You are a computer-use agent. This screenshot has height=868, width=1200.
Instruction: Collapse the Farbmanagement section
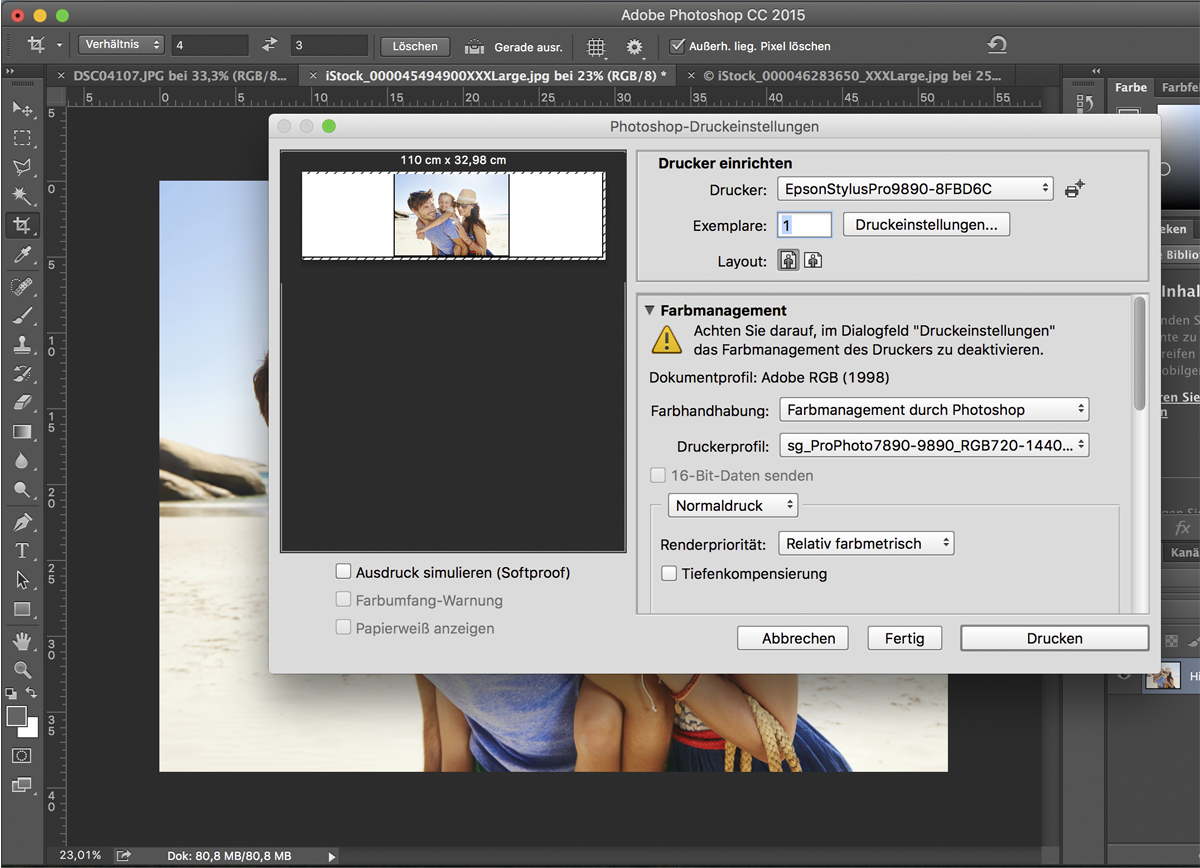coord(650,310)
